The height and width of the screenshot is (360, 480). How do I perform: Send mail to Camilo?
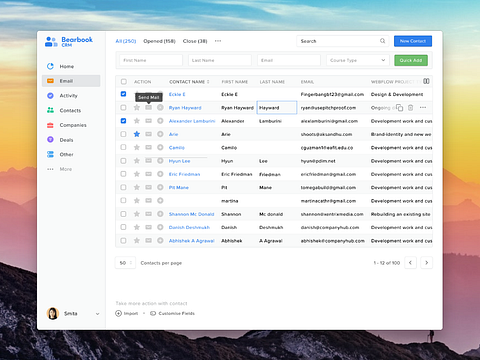(149, 147)
